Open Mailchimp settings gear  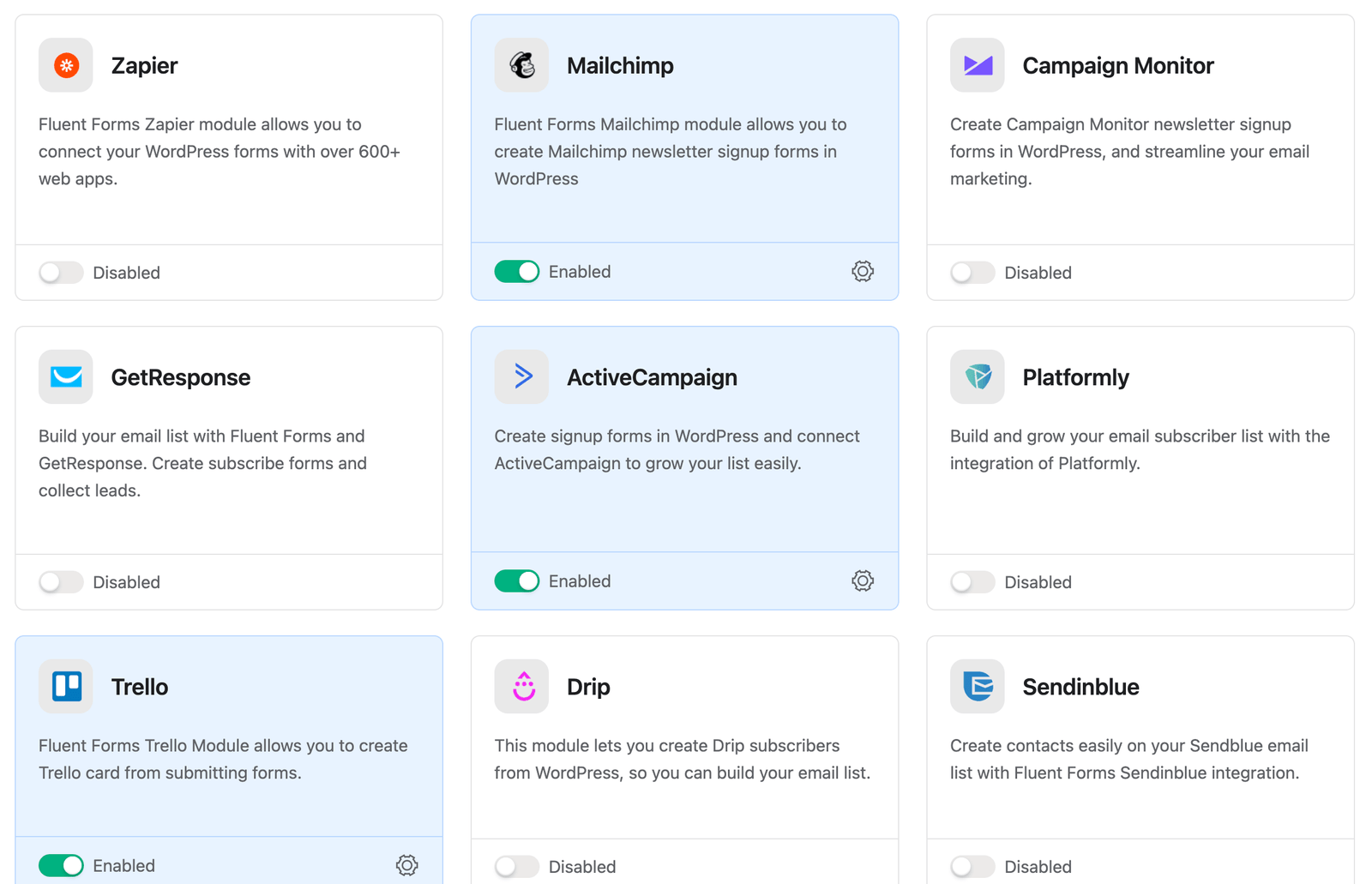(x=863, y=272)
